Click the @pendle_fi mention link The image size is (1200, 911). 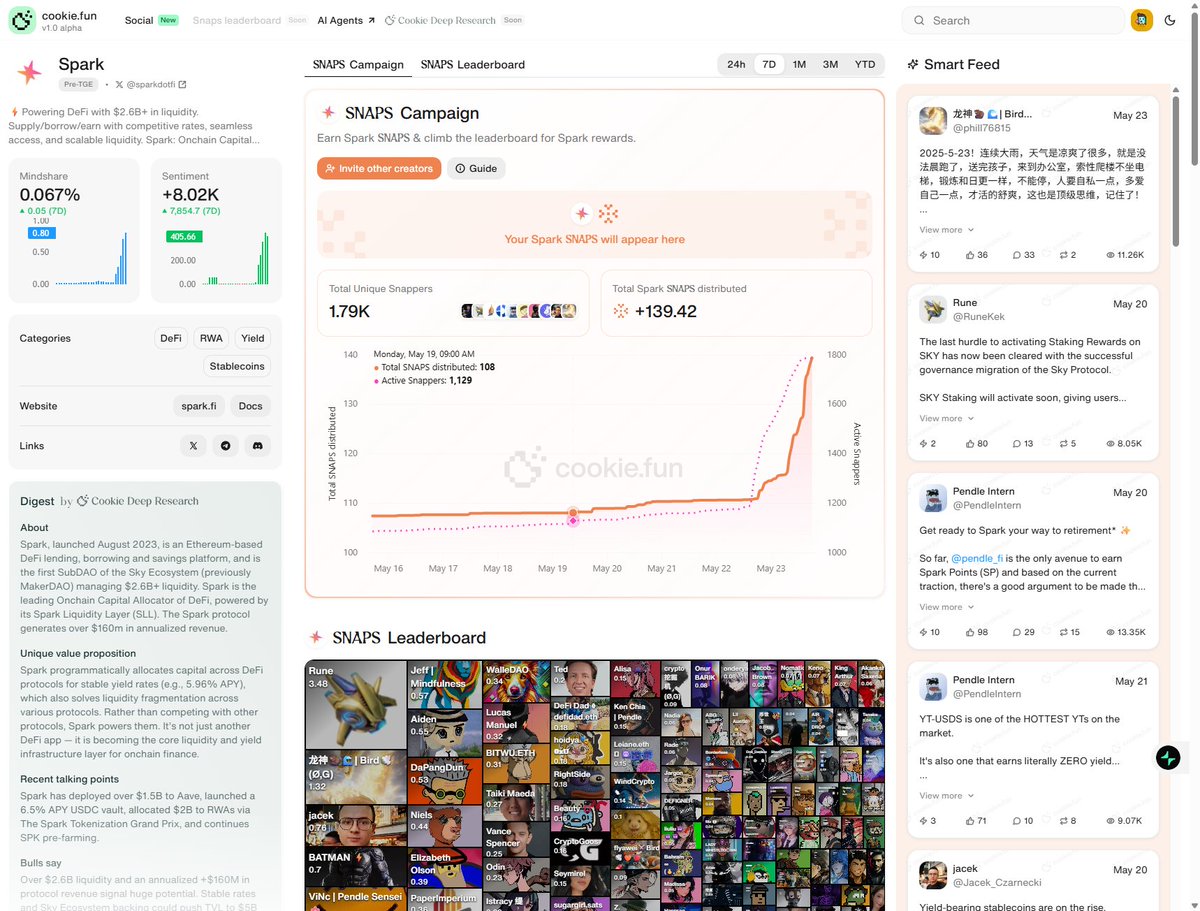coord(976,559)
